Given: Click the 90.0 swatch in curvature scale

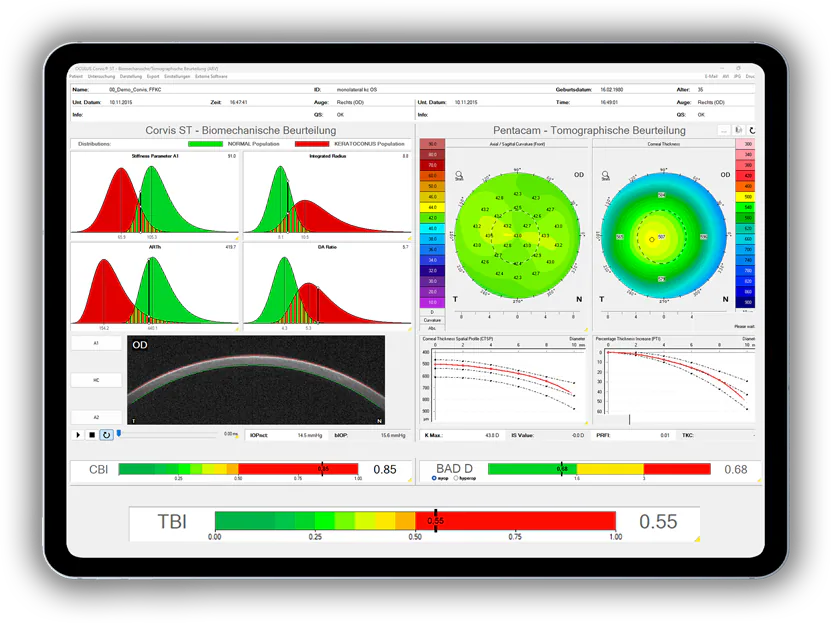Looking at the screenshot, I should click(432, 144).
